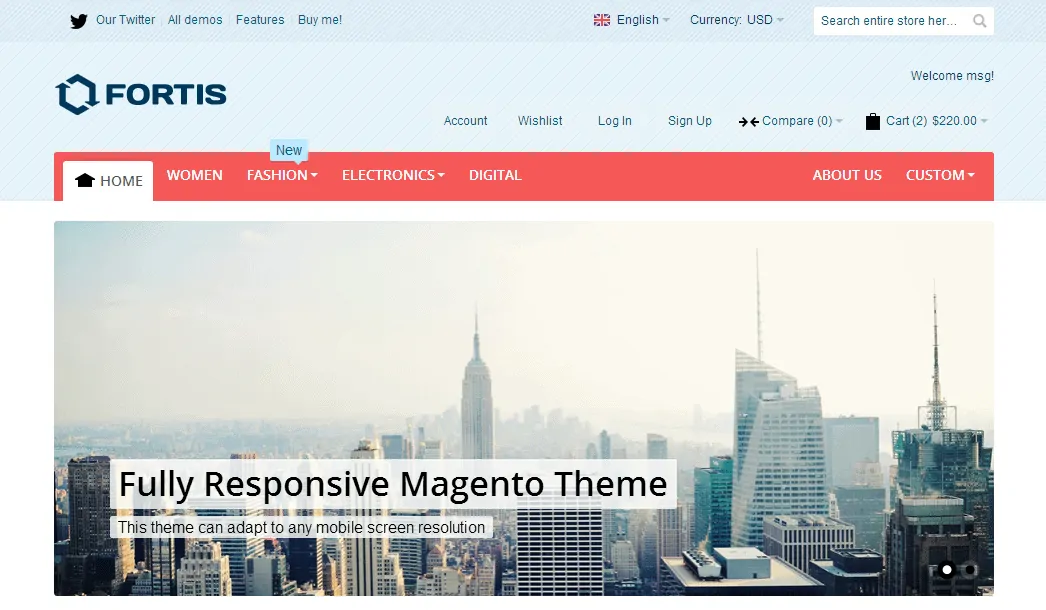The width and height of the screenshot is (1046, 610).
Task: Expand the ELECTRONICS dropdown
Action: pos(392,175)
